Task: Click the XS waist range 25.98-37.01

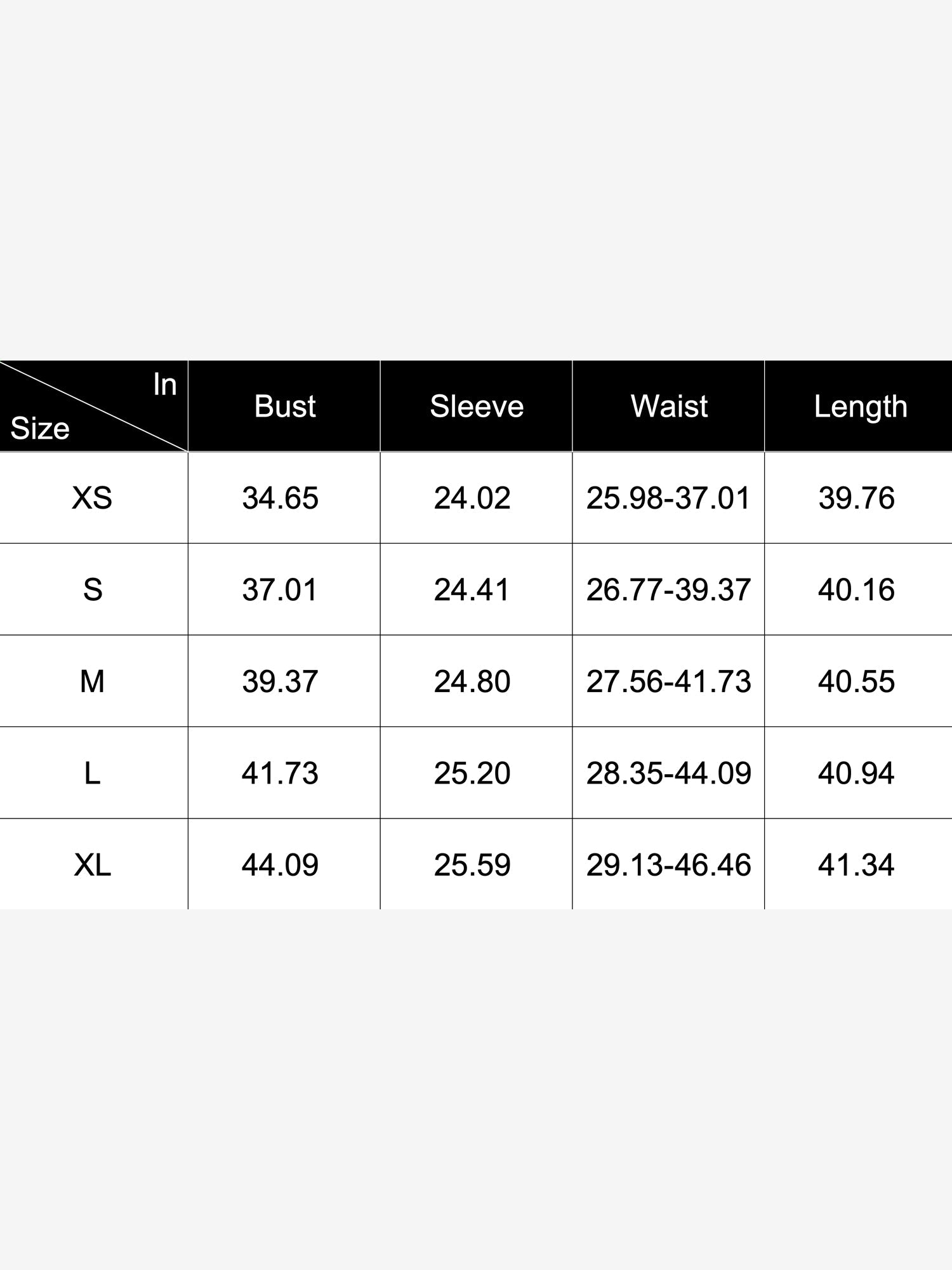Action: pos(668,498)
